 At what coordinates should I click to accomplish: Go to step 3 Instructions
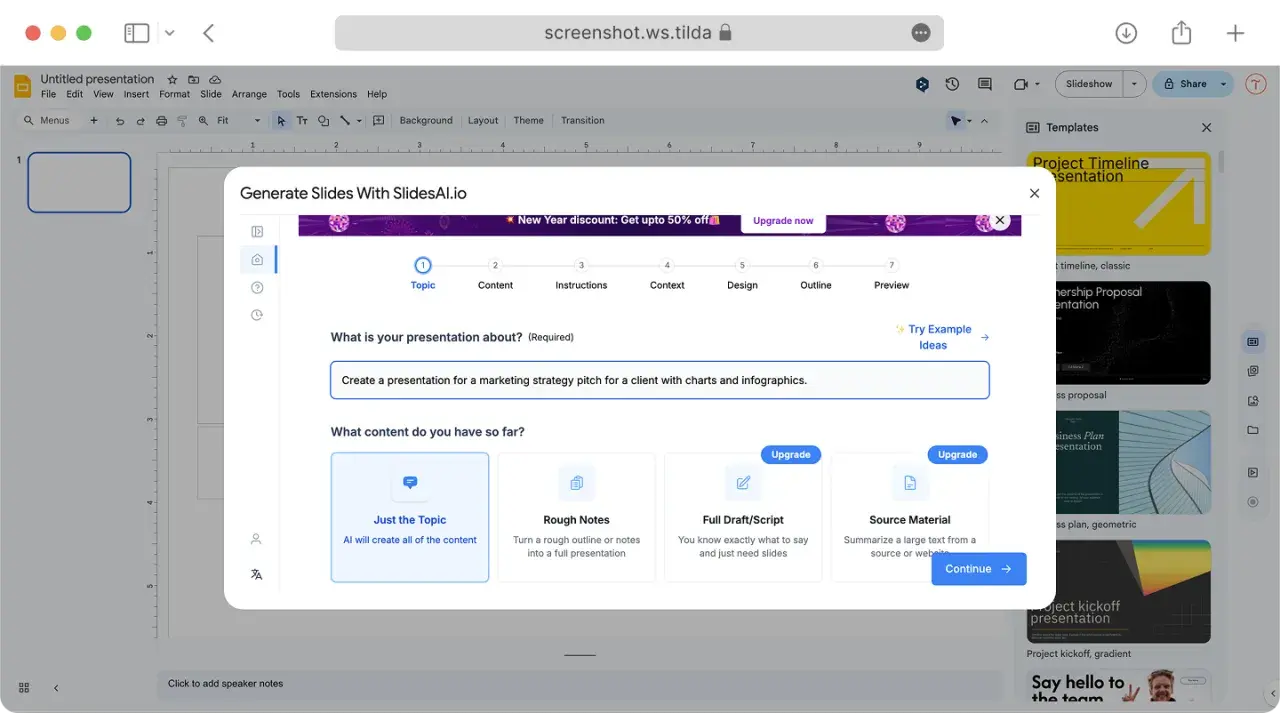click(581, 274)
